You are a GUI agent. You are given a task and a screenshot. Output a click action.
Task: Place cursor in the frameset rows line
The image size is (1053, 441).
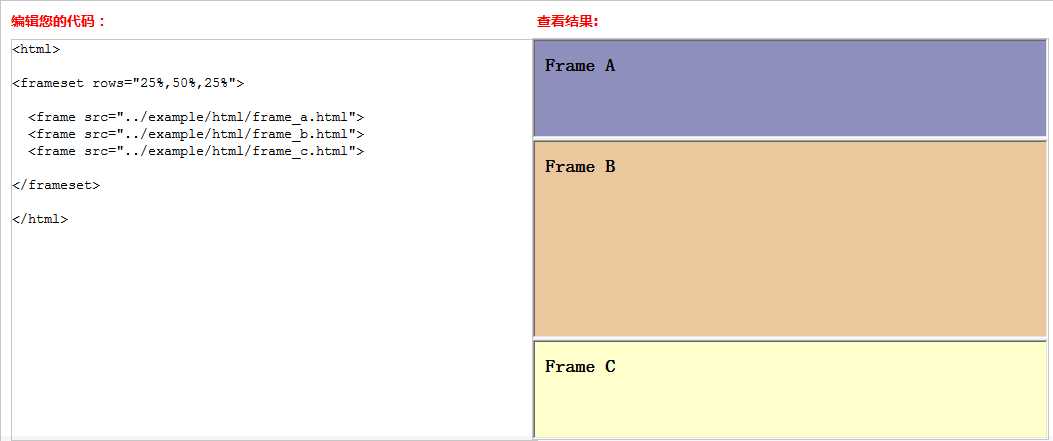(128, 83)
